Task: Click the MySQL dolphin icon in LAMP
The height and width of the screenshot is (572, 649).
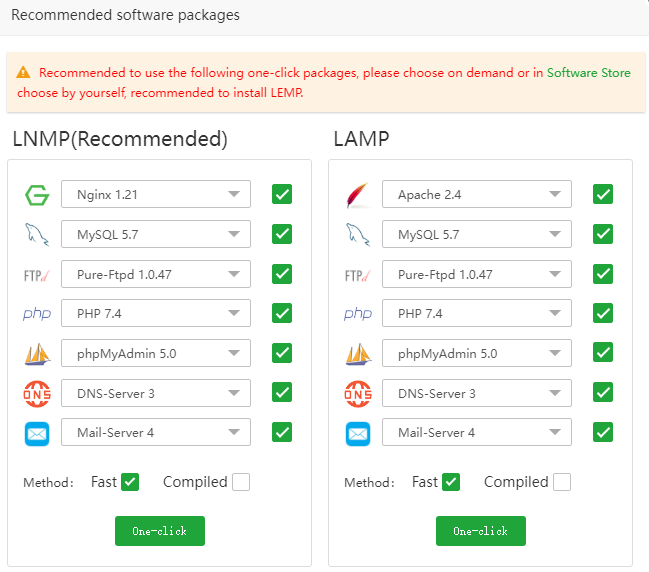Action: 358,234
